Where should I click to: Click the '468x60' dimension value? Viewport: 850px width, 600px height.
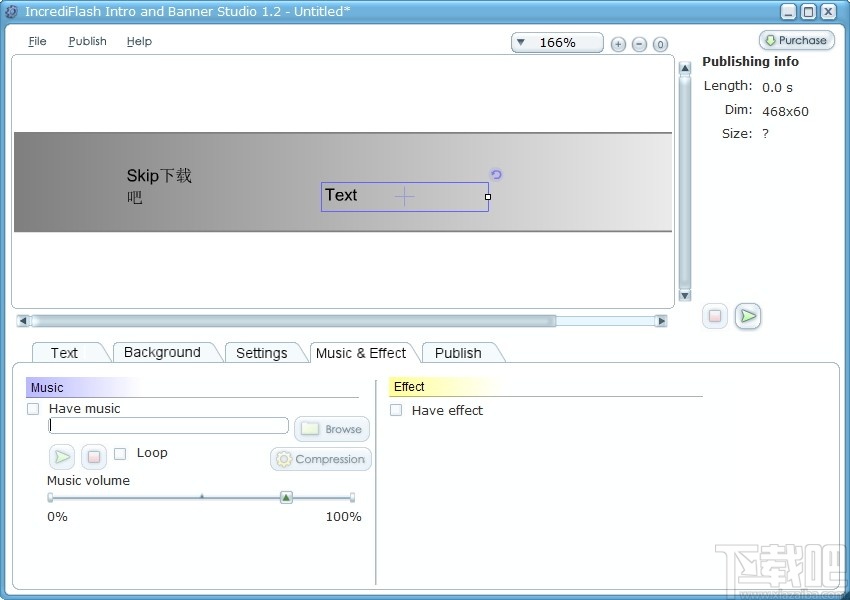785,112
